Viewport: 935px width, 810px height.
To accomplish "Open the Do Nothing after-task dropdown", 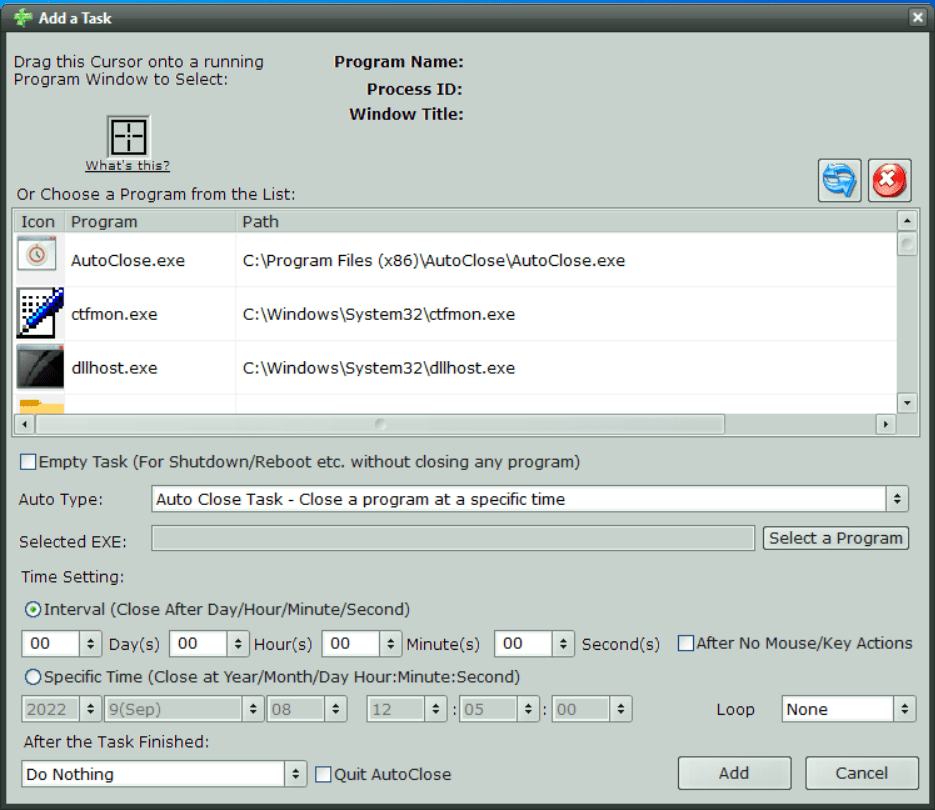I will click(164, 774).
